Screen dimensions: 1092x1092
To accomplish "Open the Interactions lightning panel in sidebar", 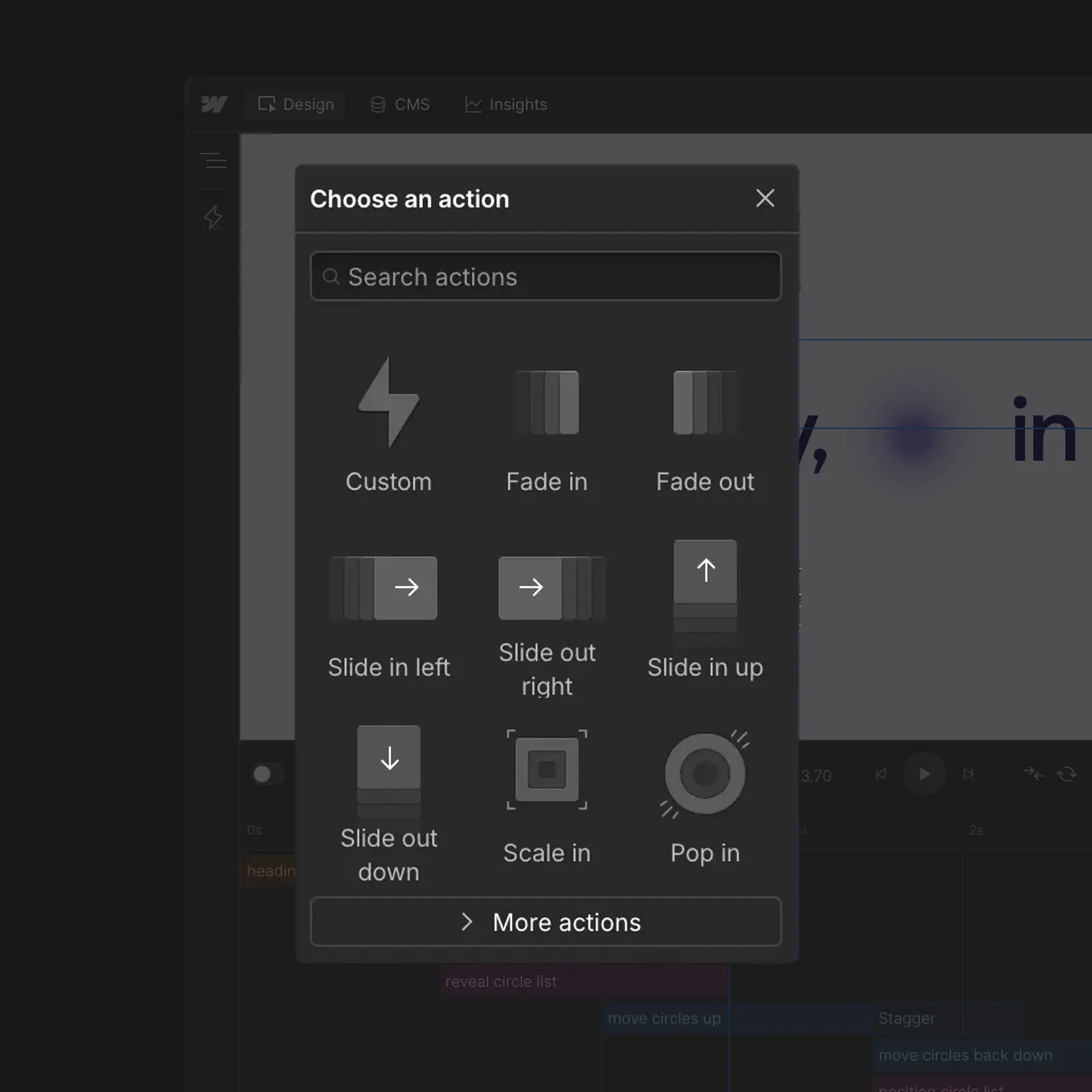I will pos(213,217).
